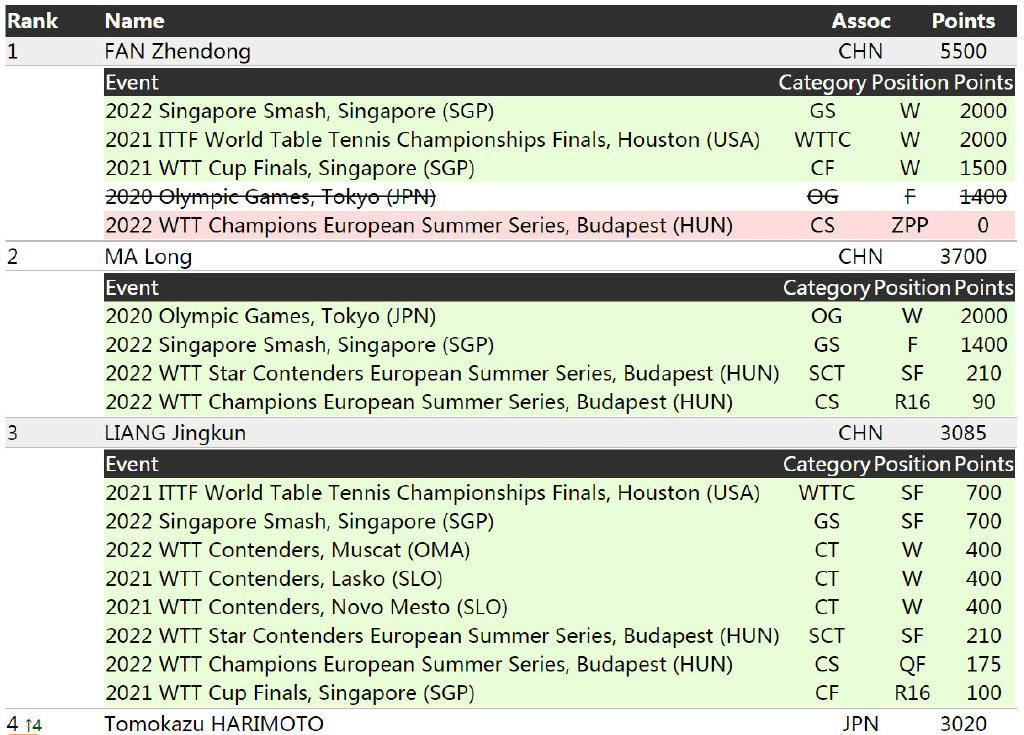Click LIANG Jingkun's WTT Cup Finals row
Viewport: 1024px width, 735px height.
pos(560,693)
